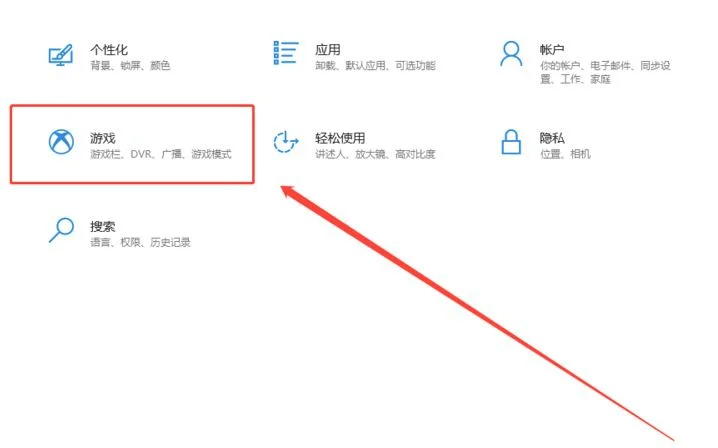
Task: Click the 应用 list icon
Action: tap(286, 53)
